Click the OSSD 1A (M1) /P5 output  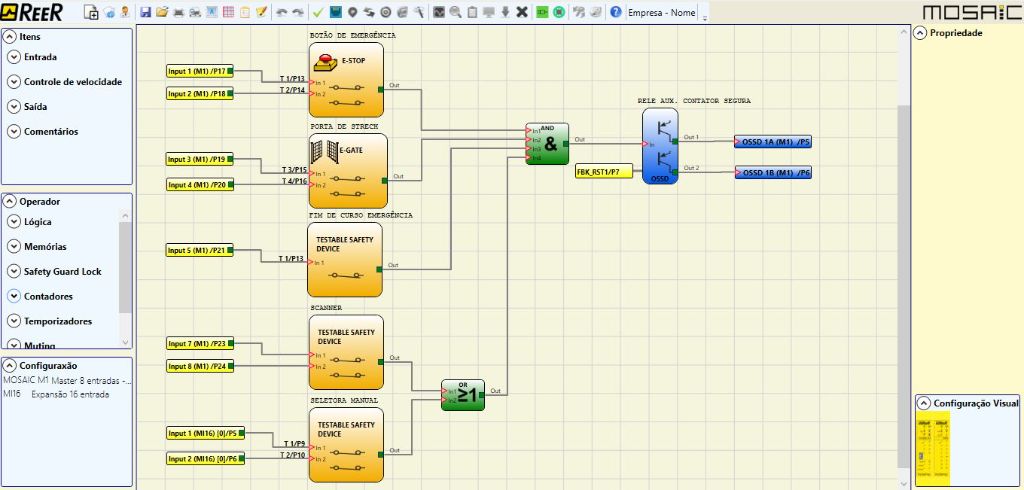click(773, 142)
